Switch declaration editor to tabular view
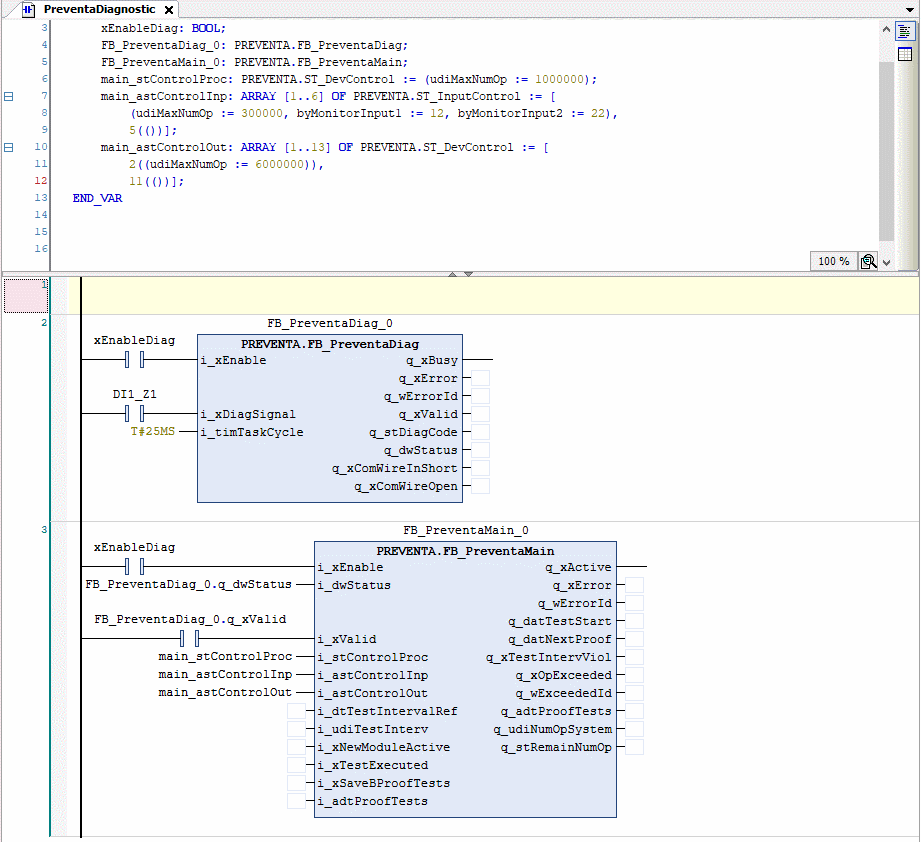Image resolution: width=921 pixels, height=842 pixels. click(904, 54)
